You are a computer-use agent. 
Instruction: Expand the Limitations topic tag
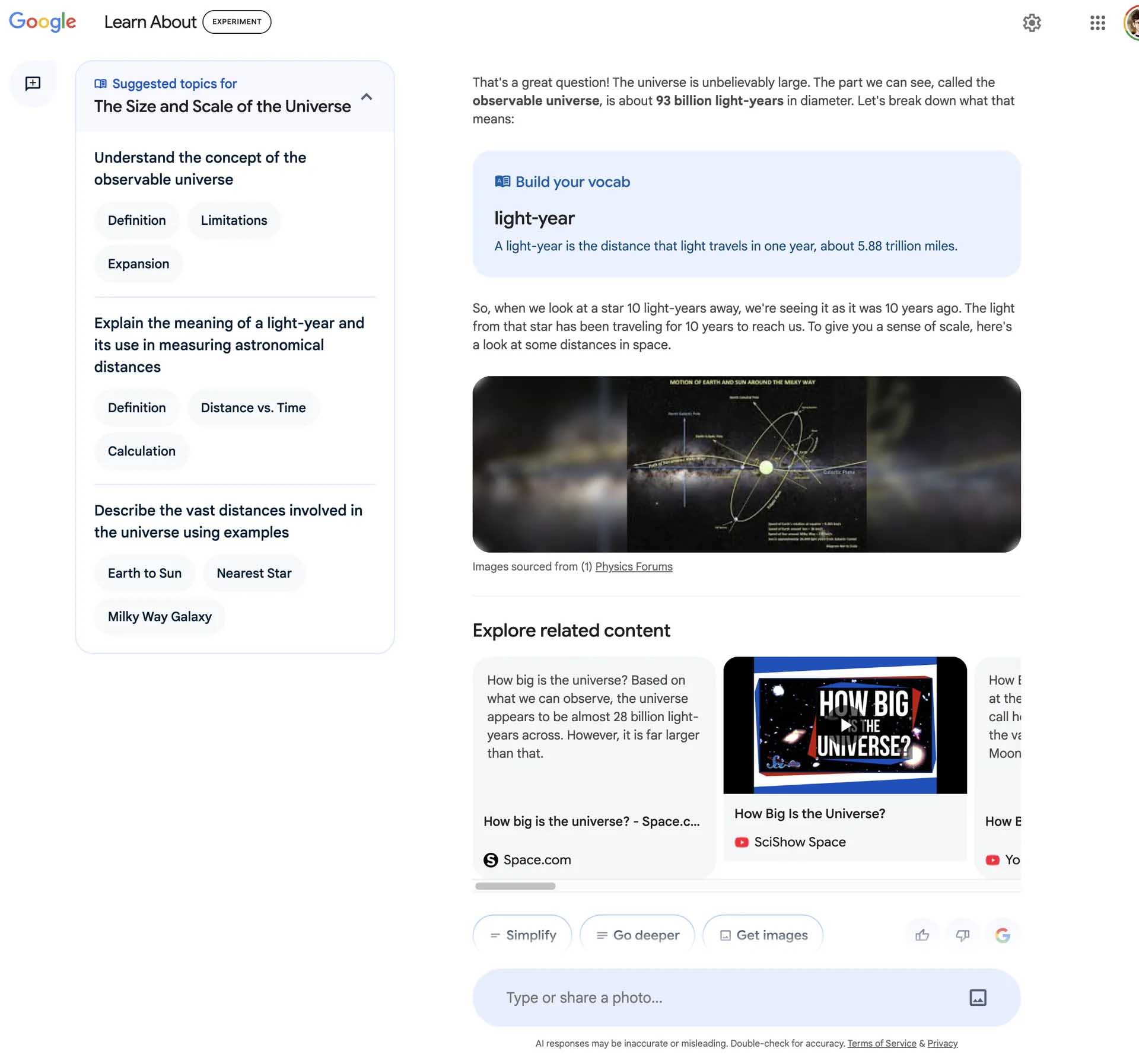233,219
